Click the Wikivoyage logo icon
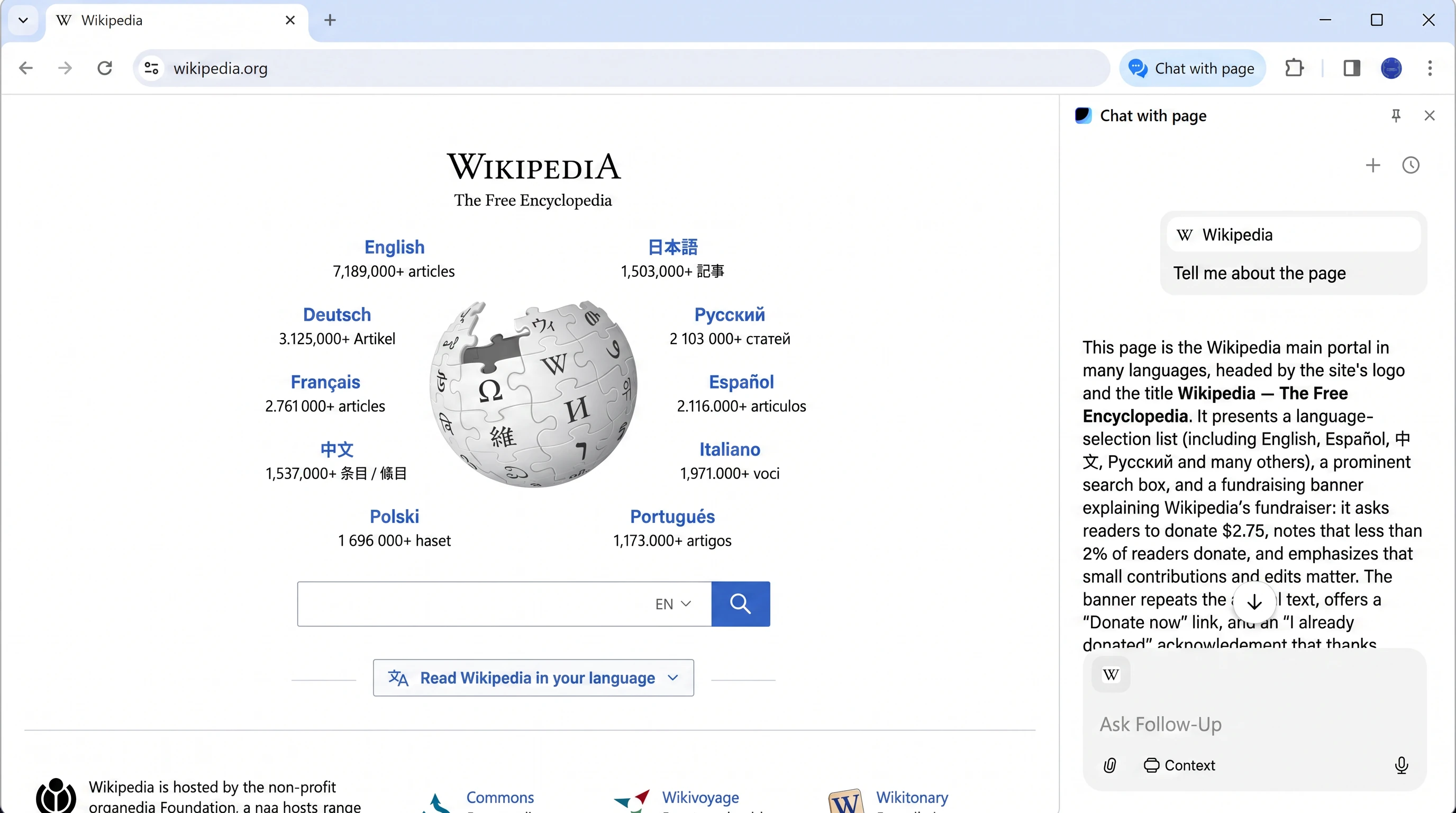The image size is (1456, 813). (x=632, y=801)
